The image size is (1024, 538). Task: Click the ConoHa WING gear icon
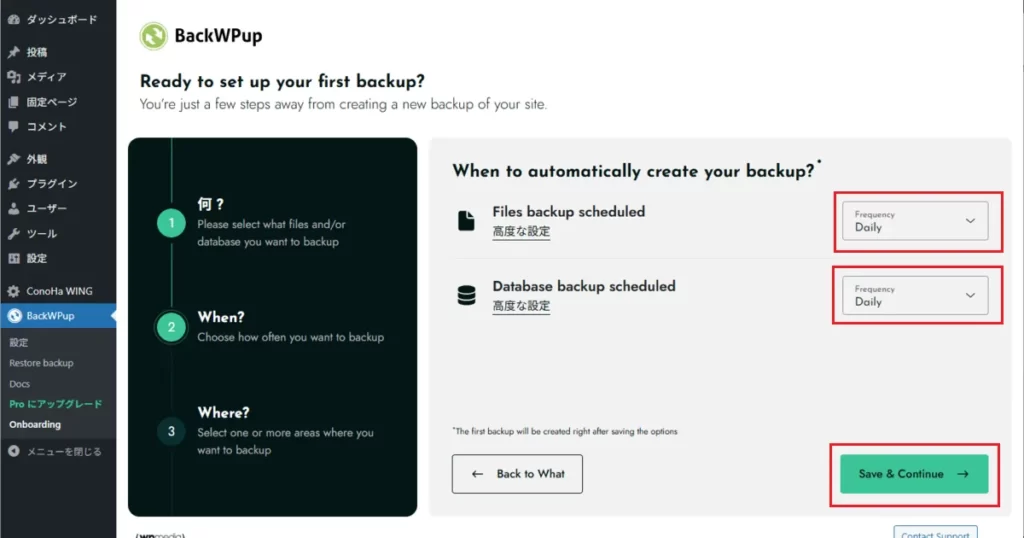14,291
